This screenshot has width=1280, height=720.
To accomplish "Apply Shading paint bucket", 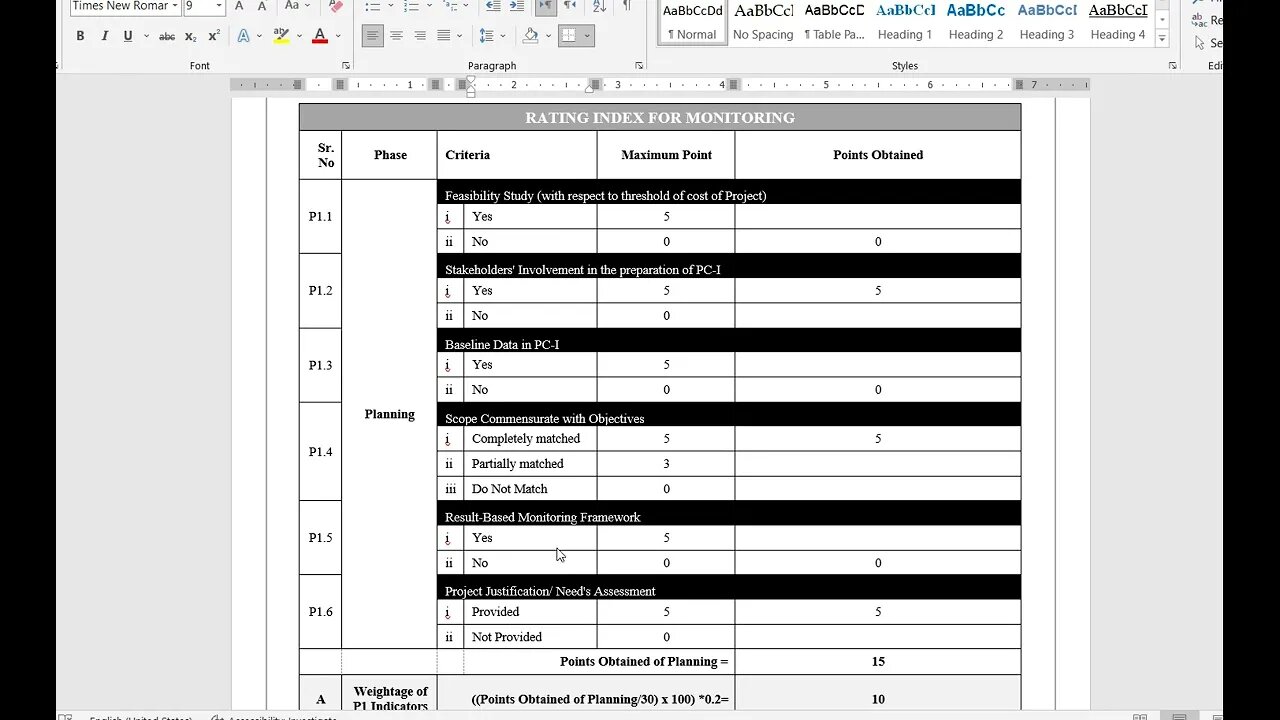I will tap(531, 36).
